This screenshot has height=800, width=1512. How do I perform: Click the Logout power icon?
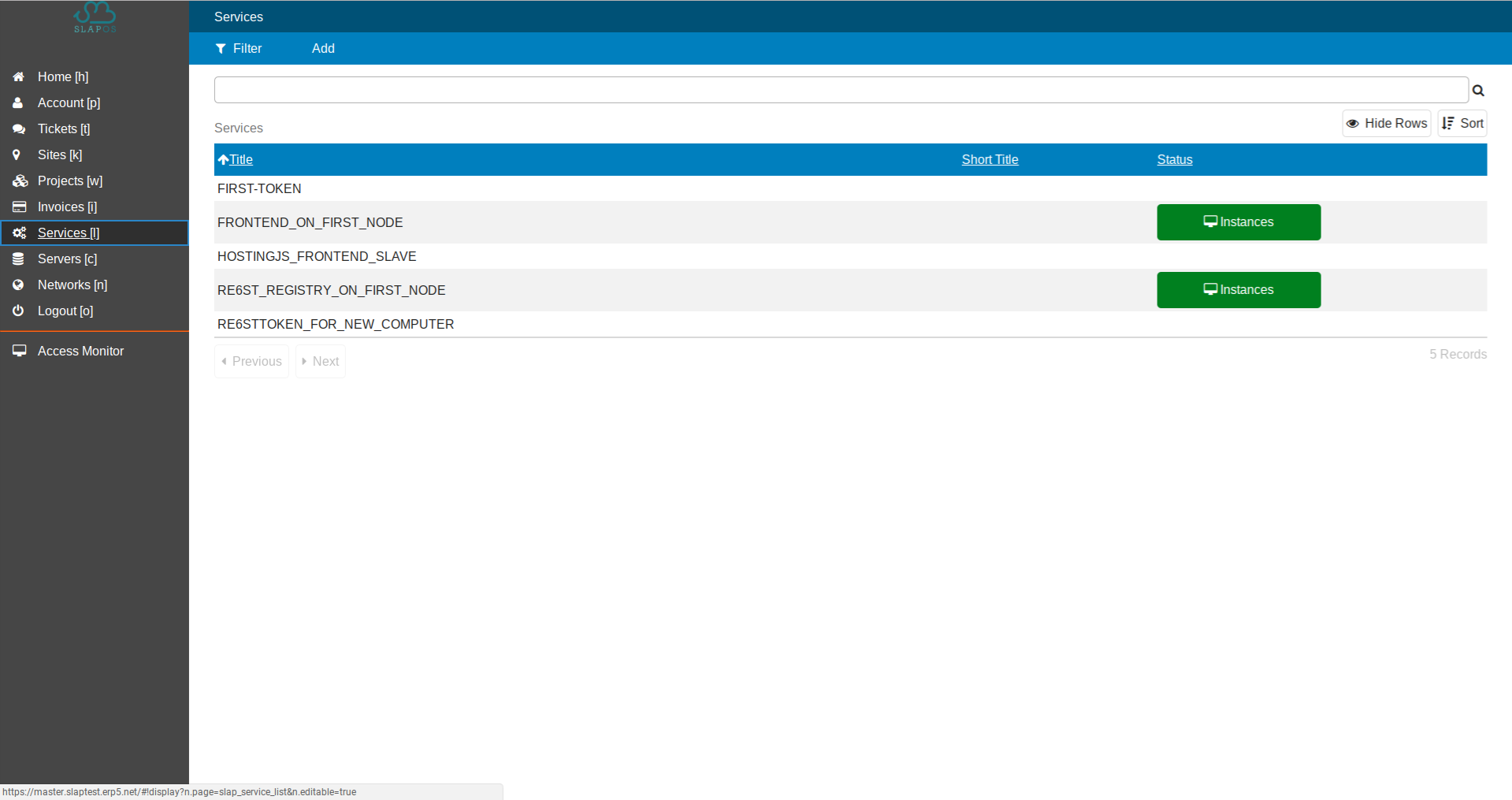(18, 311)
